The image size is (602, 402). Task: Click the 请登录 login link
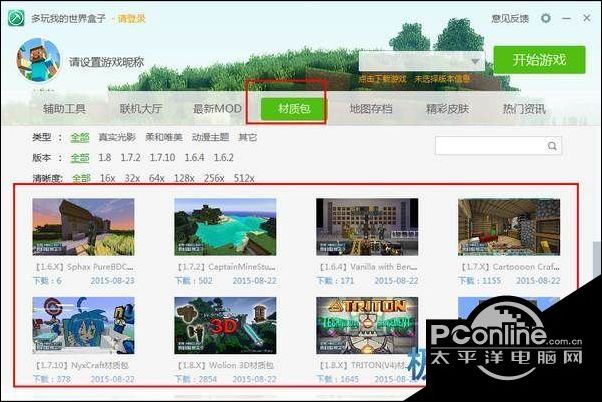pos(131,18)
